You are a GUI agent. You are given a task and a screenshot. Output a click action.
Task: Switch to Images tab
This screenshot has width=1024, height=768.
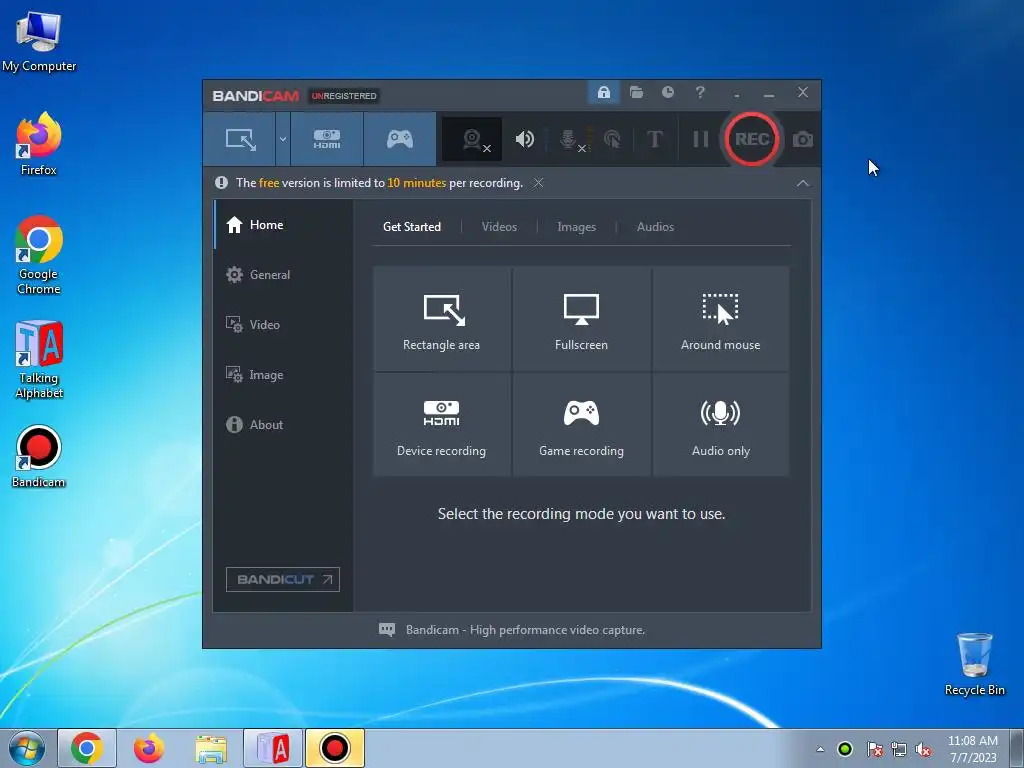pyautogui.click(x=576, y=227)
